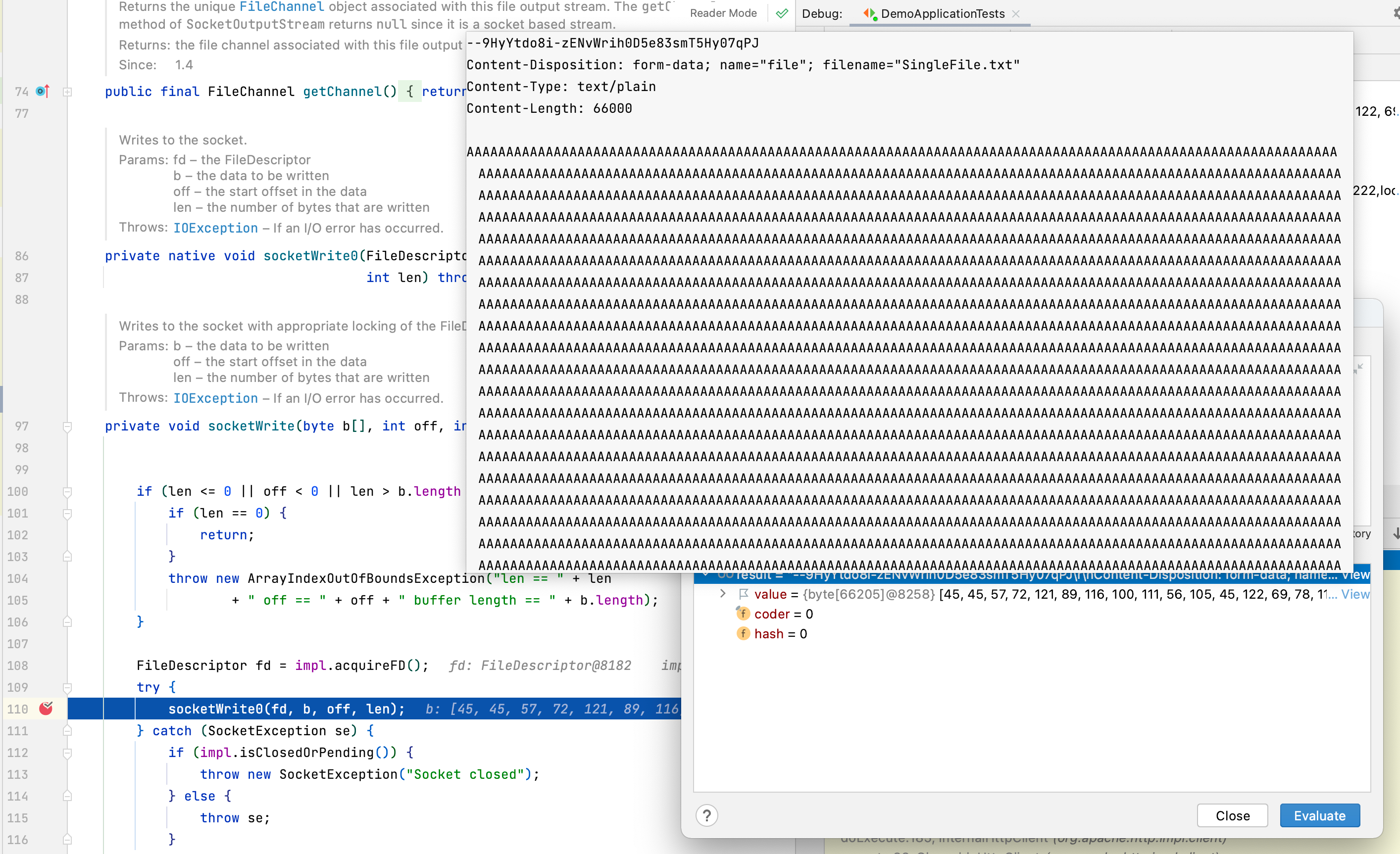Click the DemoApplicationTests run configuration icon
Image resolution: width=1400 pixels, height=854 pixels.
pyautogui.click(x=869, y=14)
